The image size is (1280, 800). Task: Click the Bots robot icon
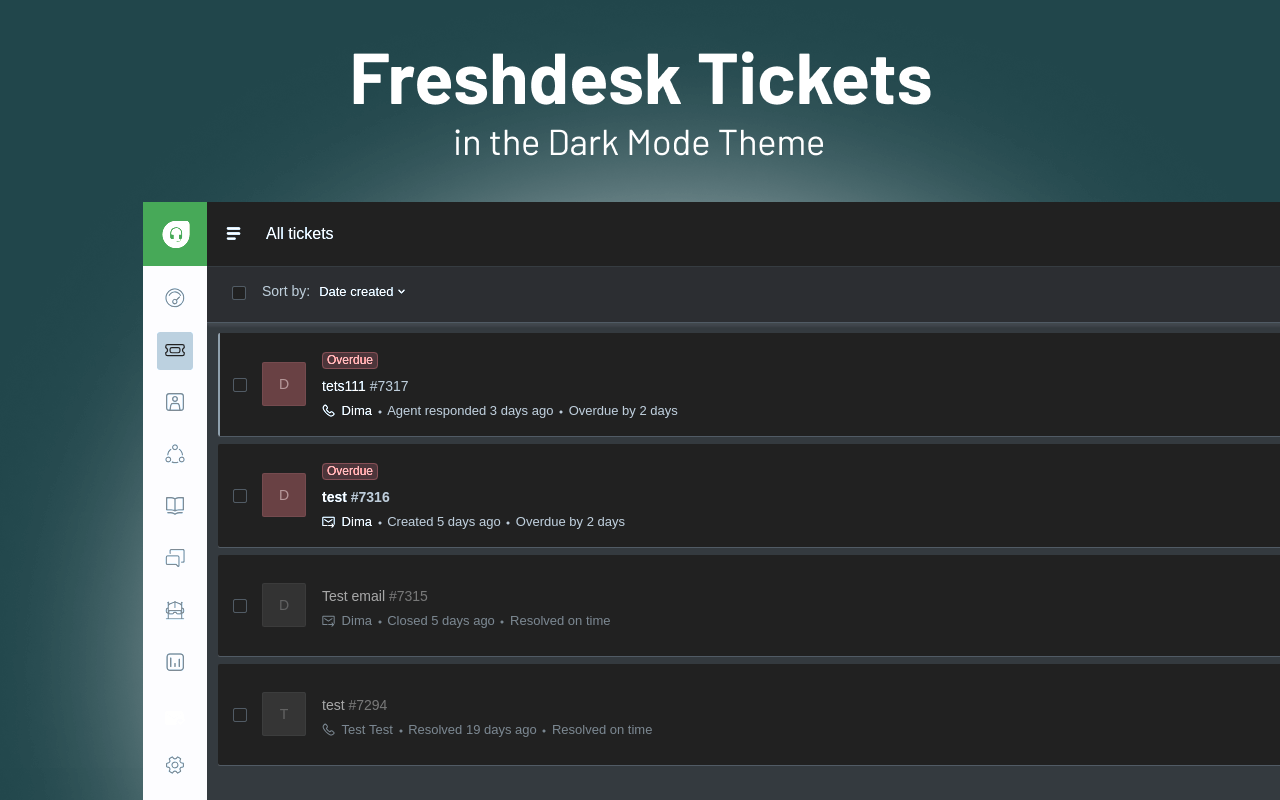175,609
